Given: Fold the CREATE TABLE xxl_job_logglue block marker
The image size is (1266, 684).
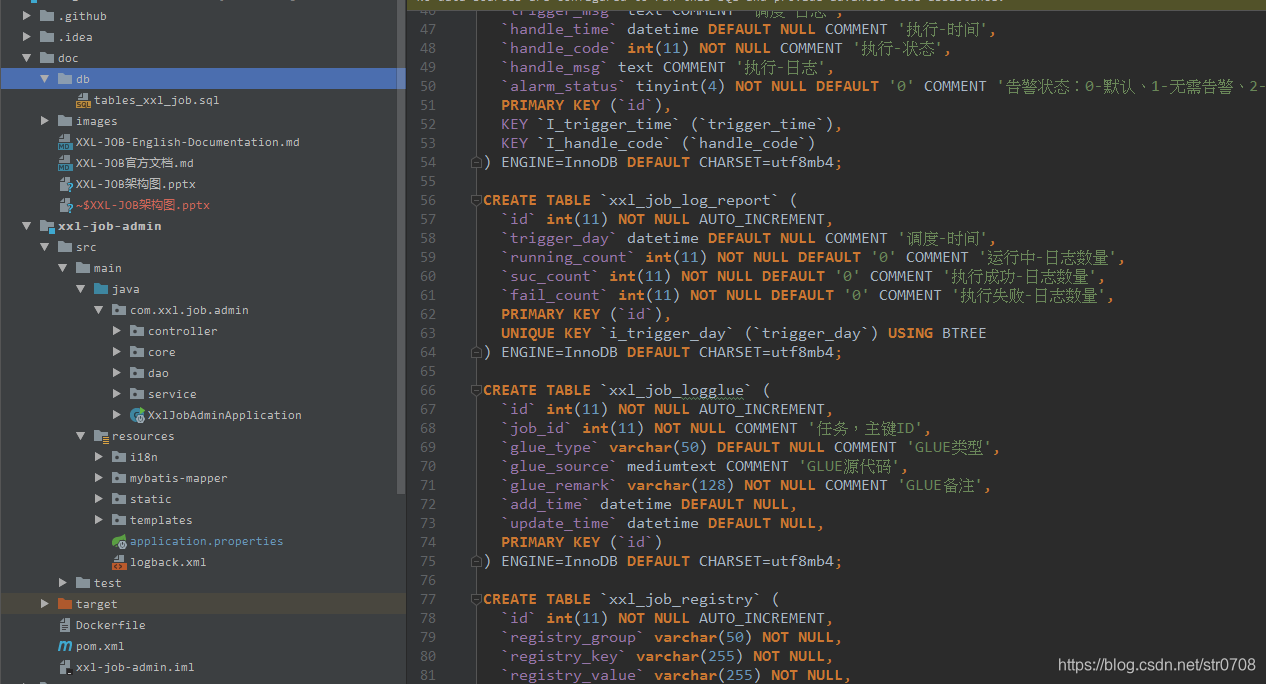Looking at the screenshot, I should click(476, 390).
